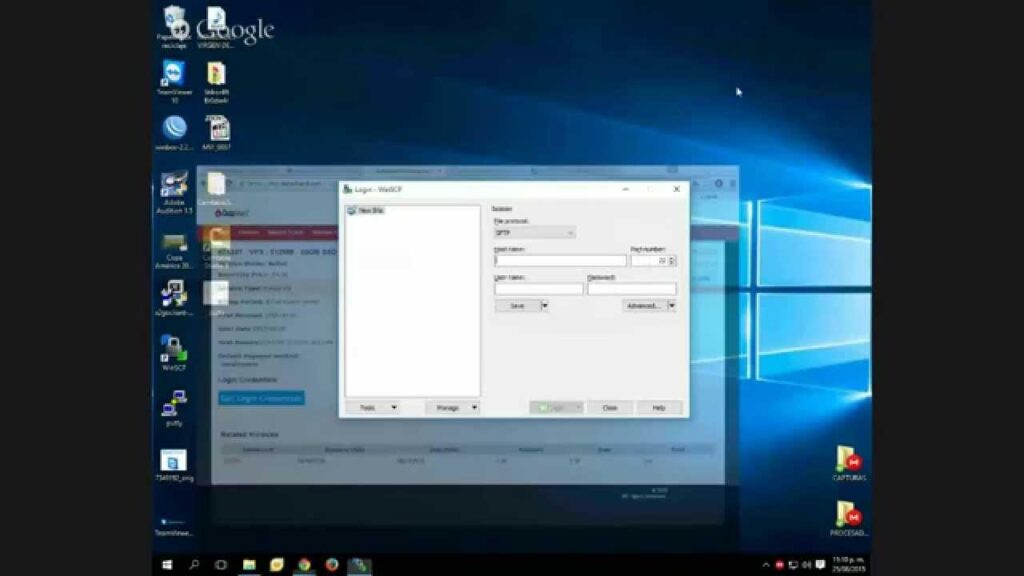Click inside the Host name input field

[557, 259]
